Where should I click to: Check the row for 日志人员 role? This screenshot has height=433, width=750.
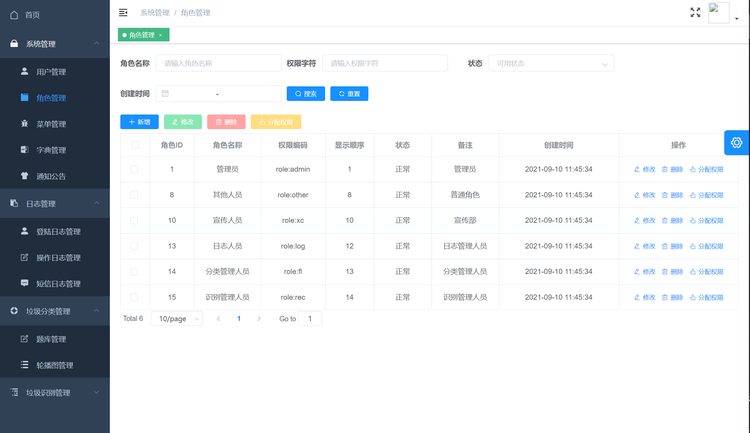[x=134, y=246]
